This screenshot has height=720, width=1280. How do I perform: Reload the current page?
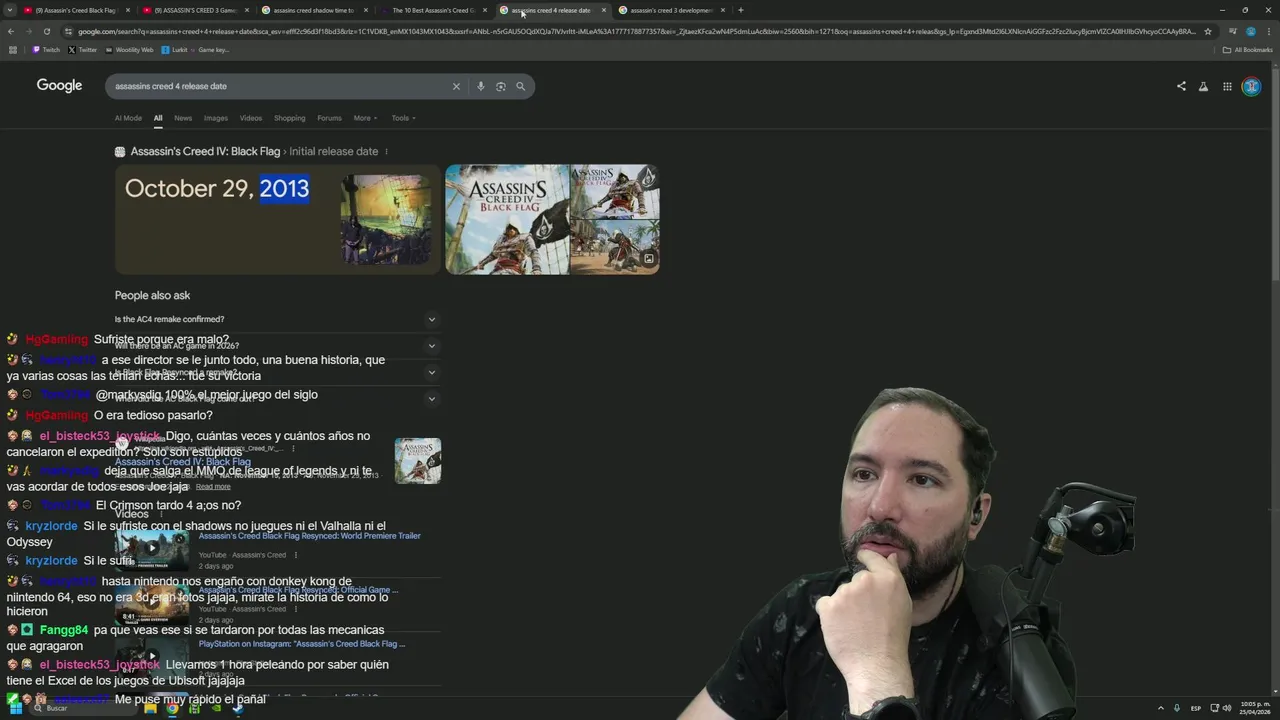(x=46, y=31)
